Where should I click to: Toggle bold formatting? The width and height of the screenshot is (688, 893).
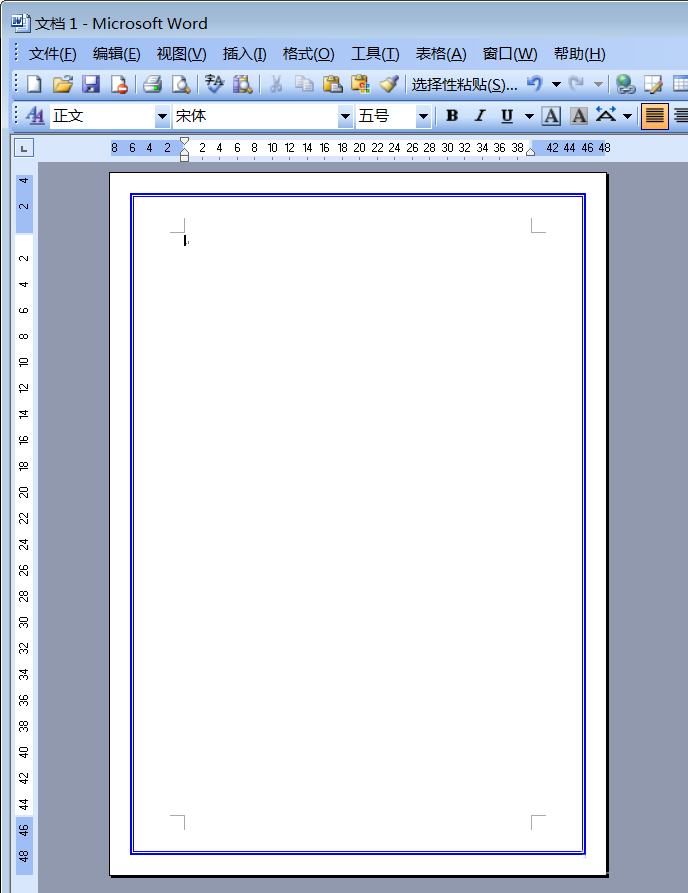click(452, 116)
